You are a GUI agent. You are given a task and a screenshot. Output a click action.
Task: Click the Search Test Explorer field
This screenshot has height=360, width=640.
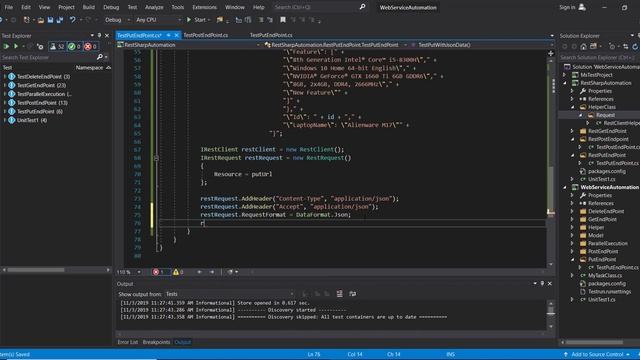[48, 58]
